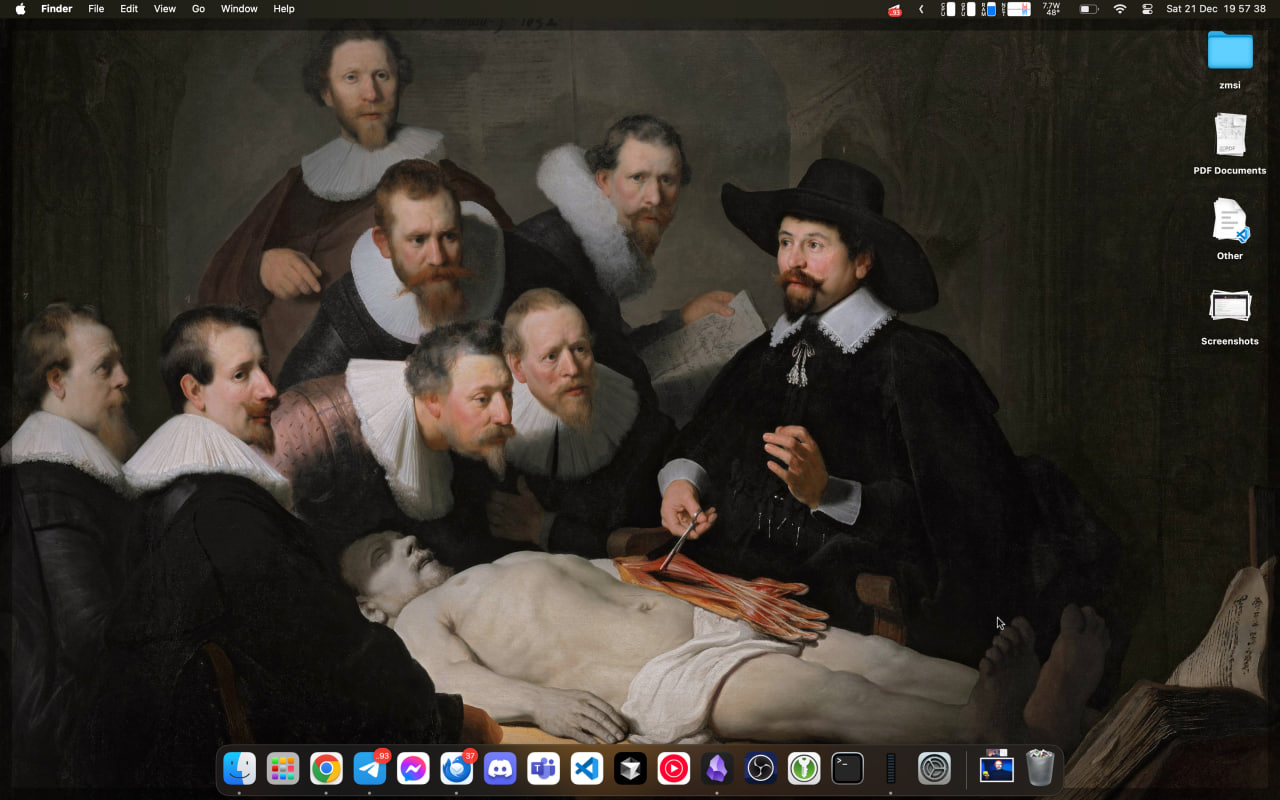Open the Screenshots stack on the desktop

tap(1230, 315)
